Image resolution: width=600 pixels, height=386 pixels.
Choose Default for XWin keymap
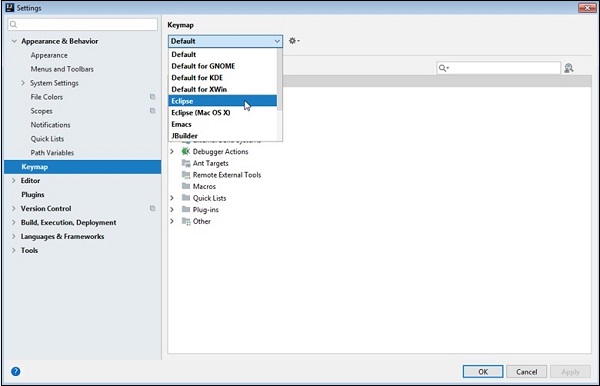click(x=223, y=89)
